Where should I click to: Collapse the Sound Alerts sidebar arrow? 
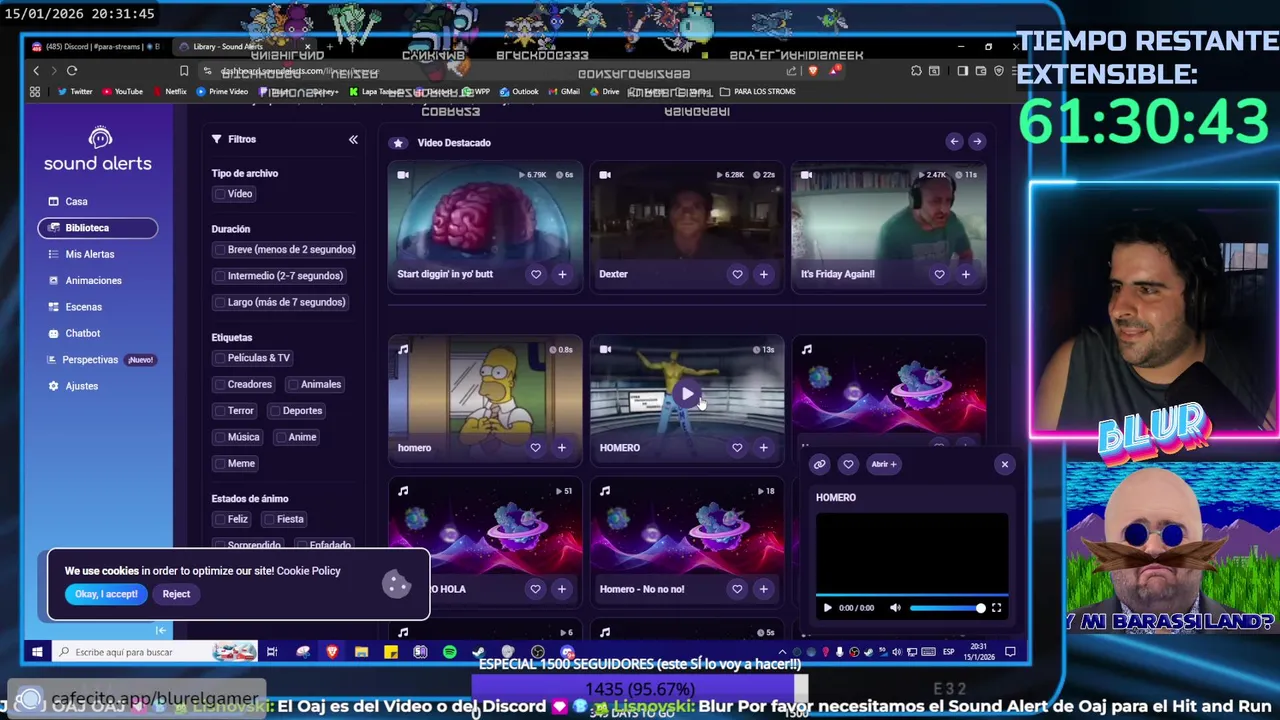pos(160,630)
